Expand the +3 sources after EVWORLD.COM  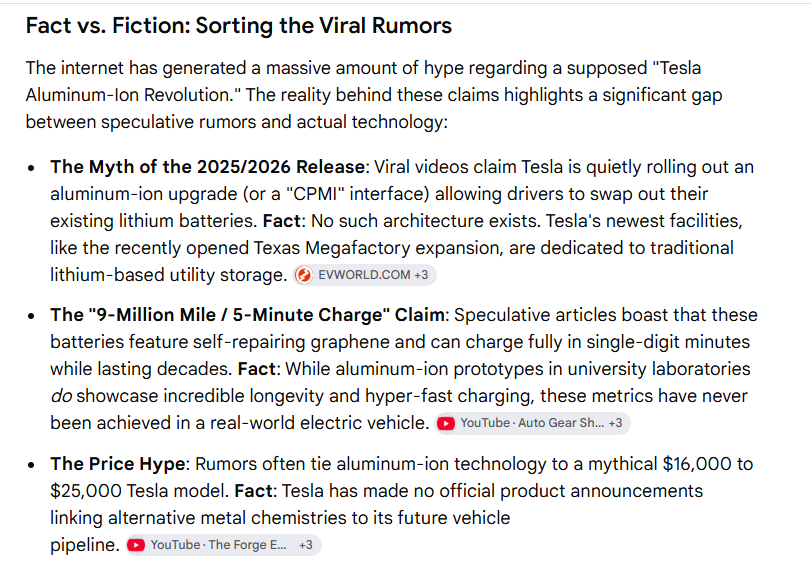click(x=421, y=275)
